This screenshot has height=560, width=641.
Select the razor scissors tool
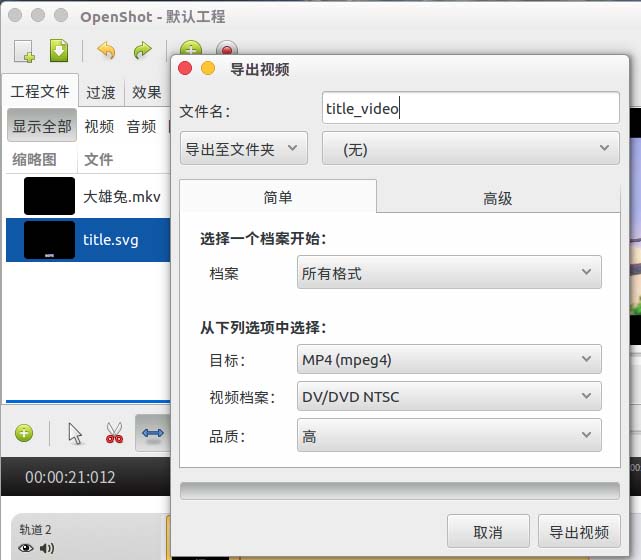tap(114, 433)
